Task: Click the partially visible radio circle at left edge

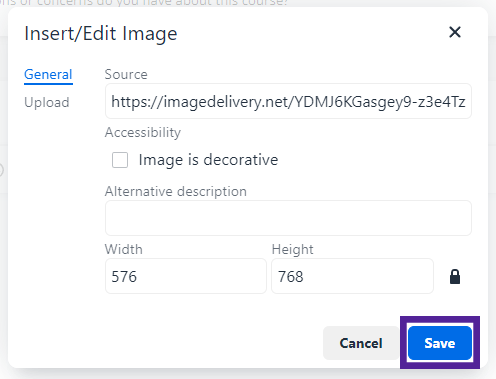Action: click(1, 170)
